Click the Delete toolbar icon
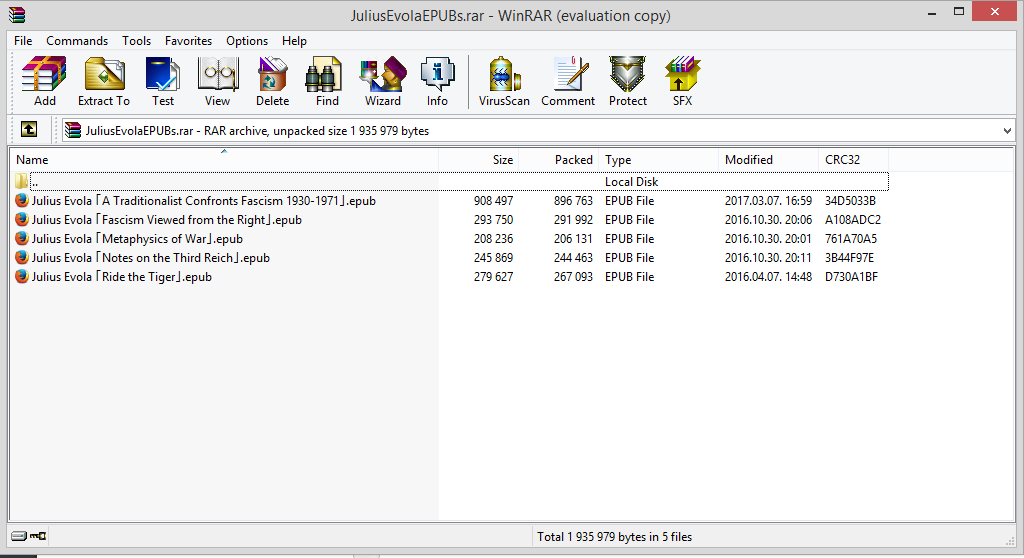The height and width of the screenshot is (558, 1024). pyautogui.click(x=272, y=81)
